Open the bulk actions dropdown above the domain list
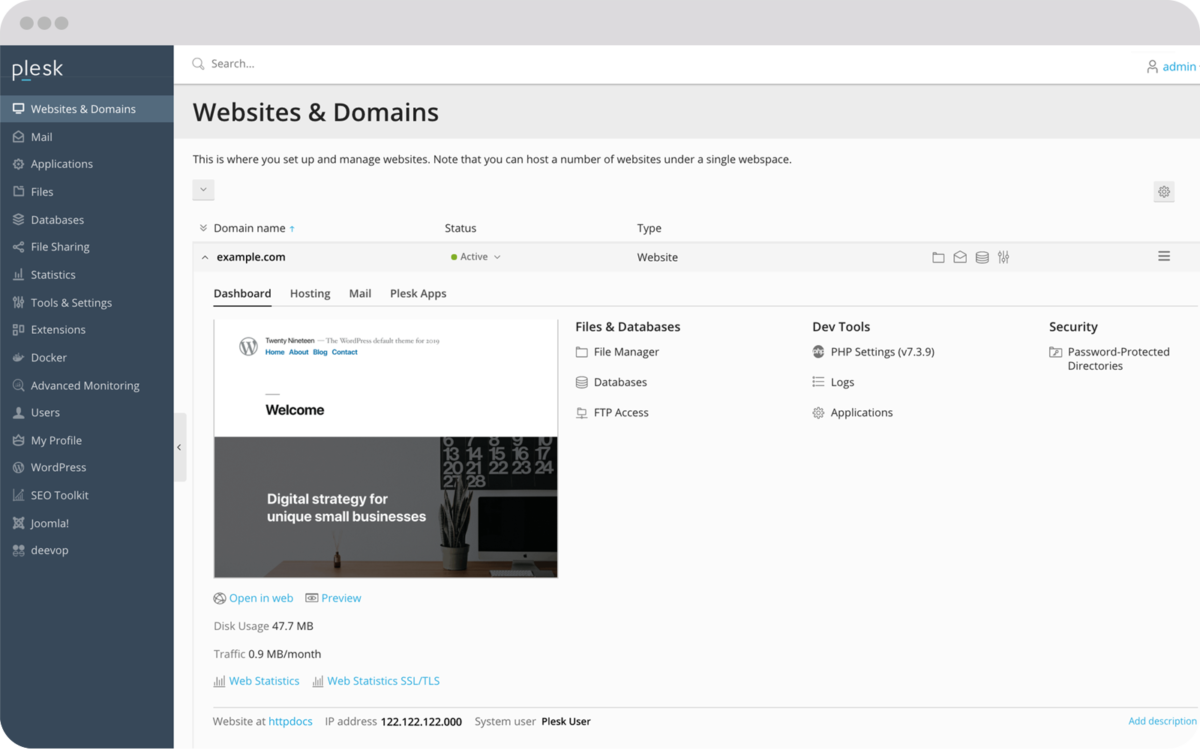The width and height of the screenshot is (1200, 750). (x=203, y=189)
